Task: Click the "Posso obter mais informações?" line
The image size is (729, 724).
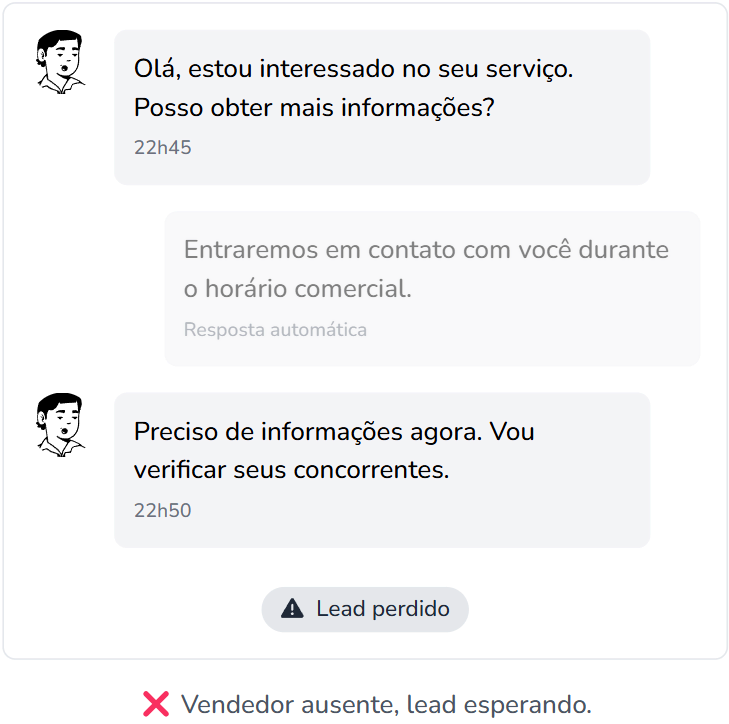Action: (x=314, y=108)
